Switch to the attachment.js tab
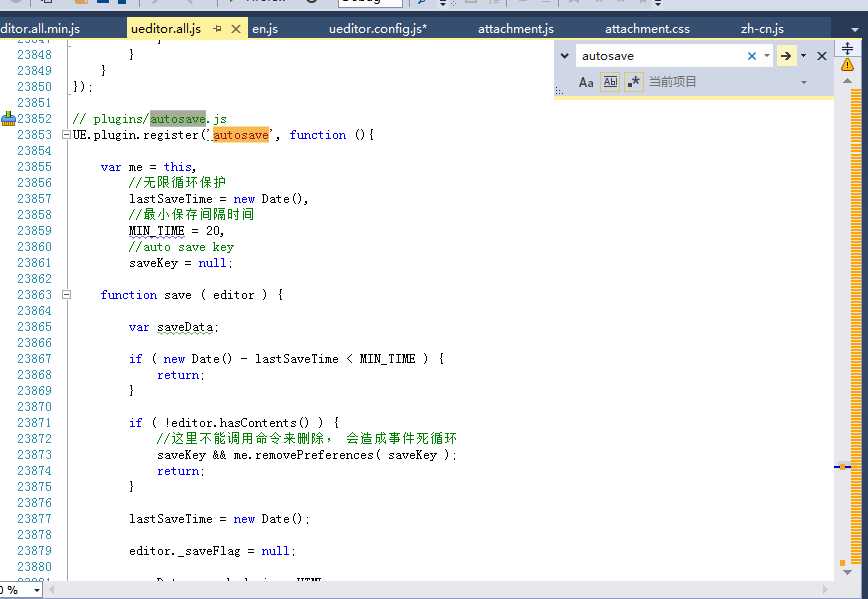This screenshot has width=868, height=599. point(516,29)
